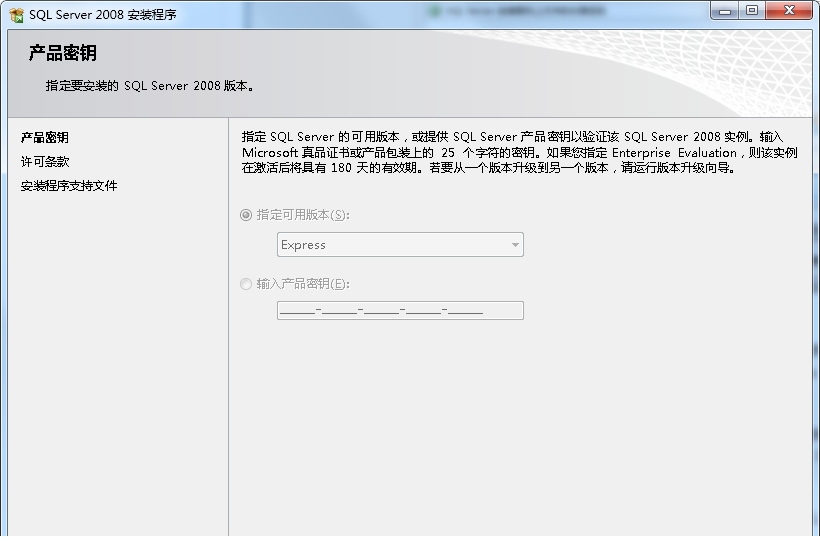Image resolution: width=820 pixels, height=557 pixels.
Task: Click the 指定要安装的 SQL Server 2008 版本 subtitle
Action: pos(150,86)
